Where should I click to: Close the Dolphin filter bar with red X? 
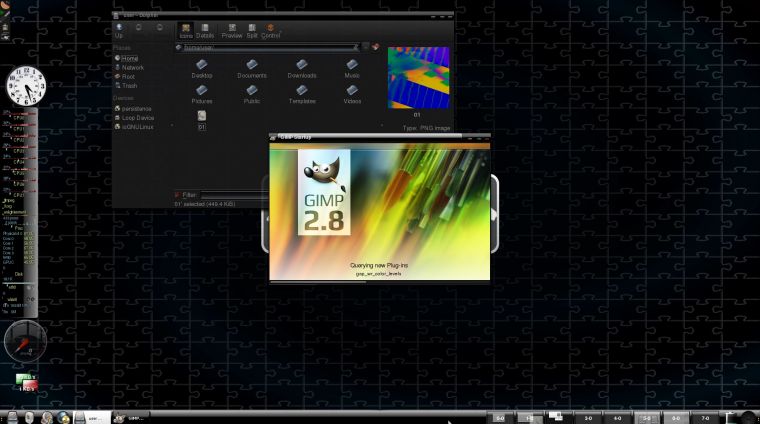coord(177,195)
